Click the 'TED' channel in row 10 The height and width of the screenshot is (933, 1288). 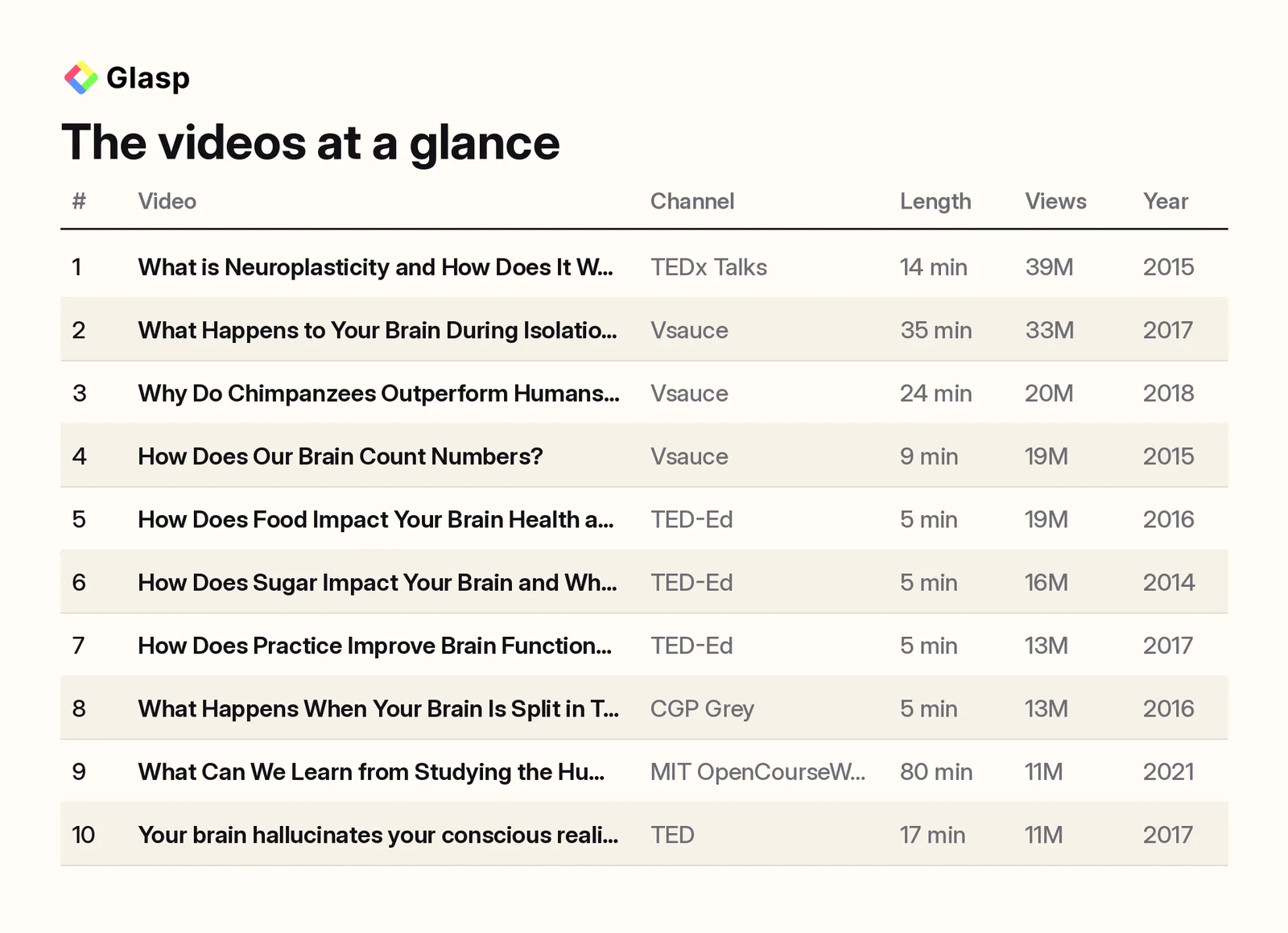pyautogui.click(x=672, y=835)
